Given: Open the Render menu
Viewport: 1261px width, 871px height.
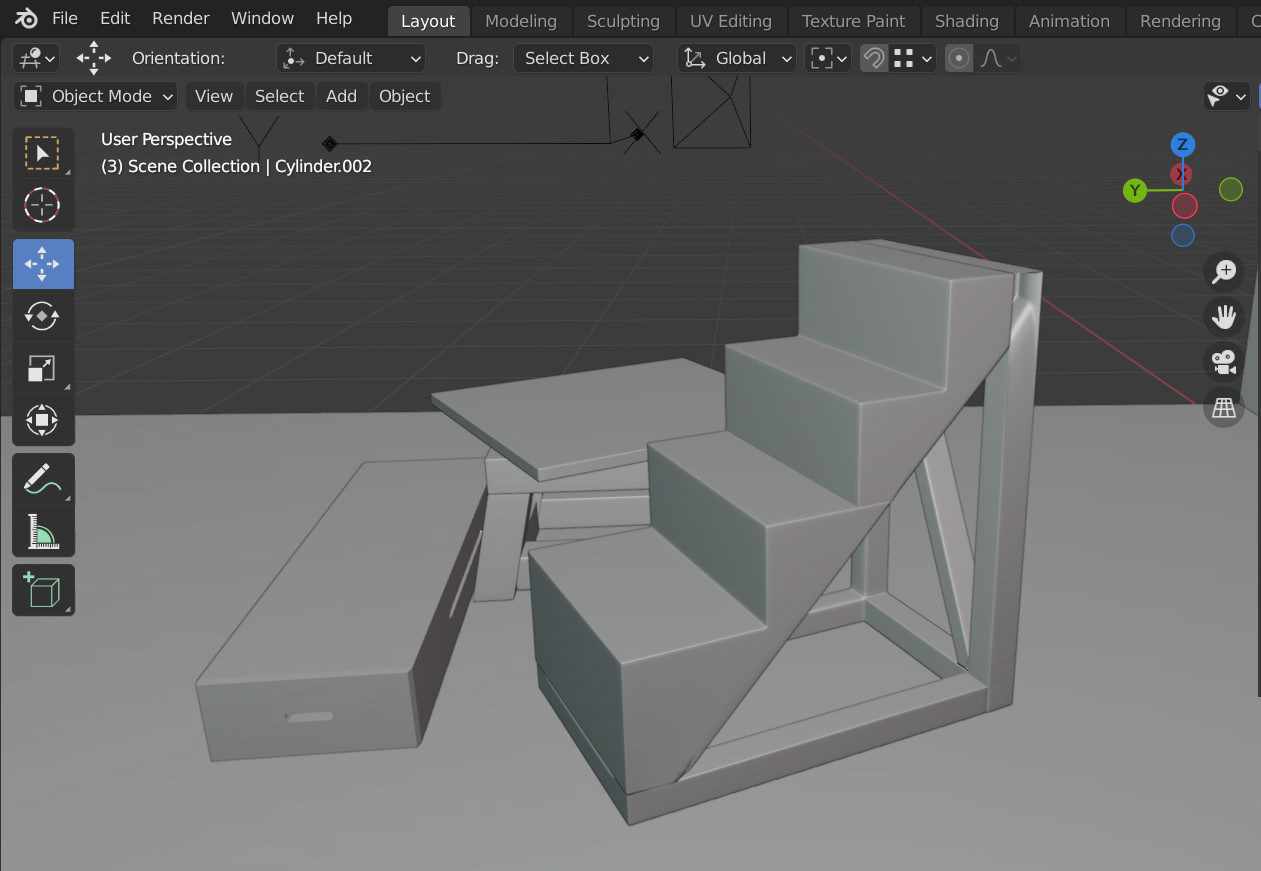Looking at the screenshot, I should [x=181, y=18].
